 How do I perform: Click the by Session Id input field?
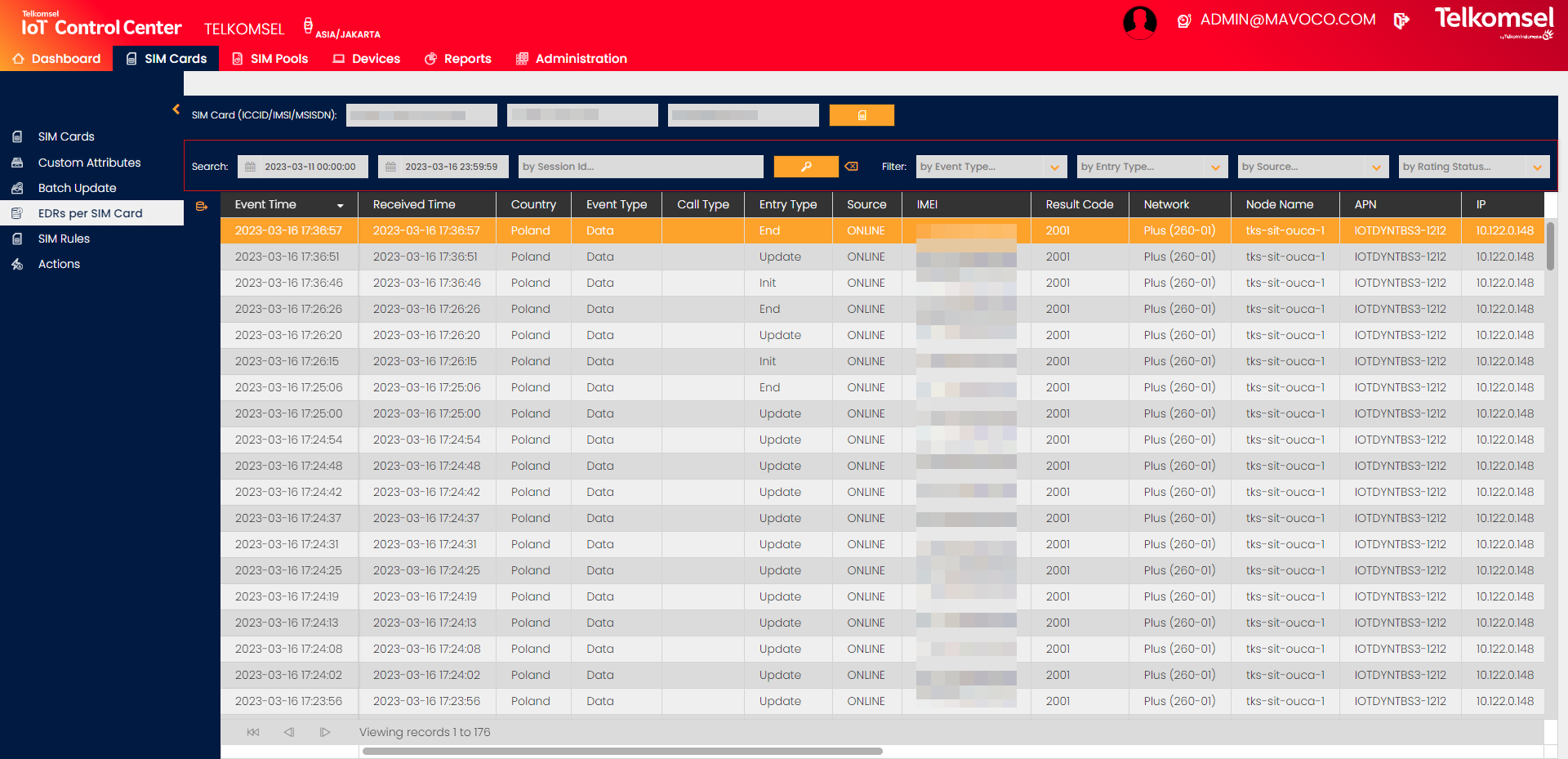click(x=640, y=167)
